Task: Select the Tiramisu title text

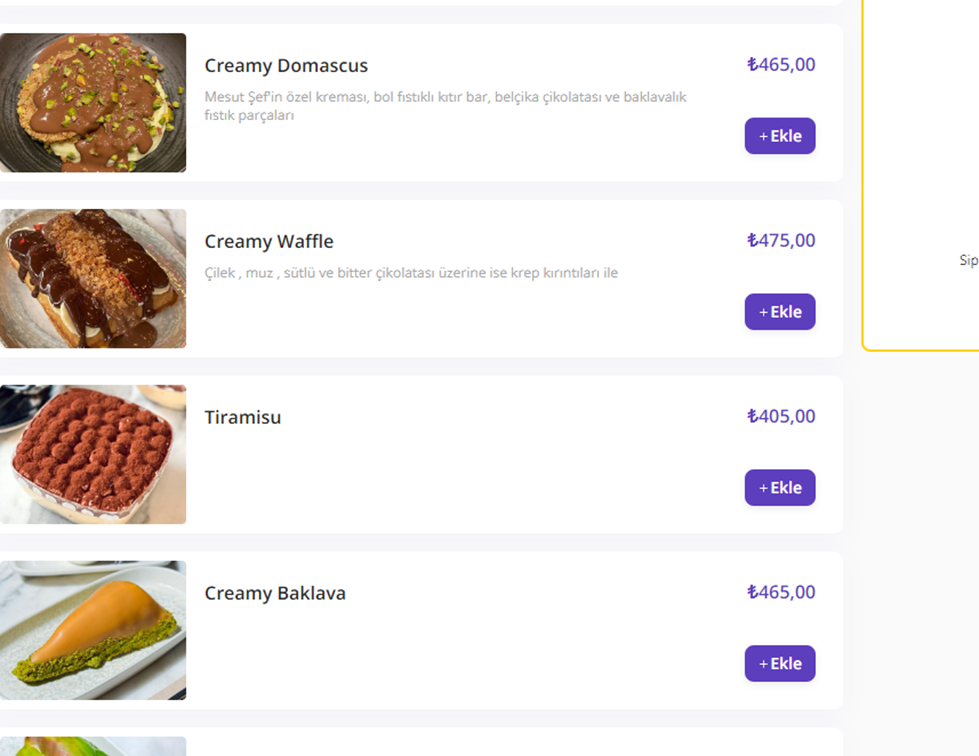Action: (243, 418)
